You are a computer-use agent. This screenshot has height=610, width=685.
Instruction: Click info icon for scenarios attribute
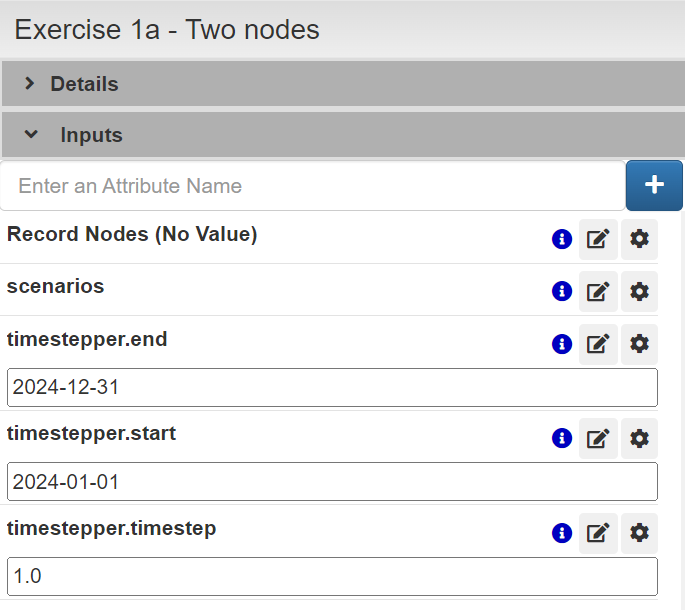(x=562, y=291)
